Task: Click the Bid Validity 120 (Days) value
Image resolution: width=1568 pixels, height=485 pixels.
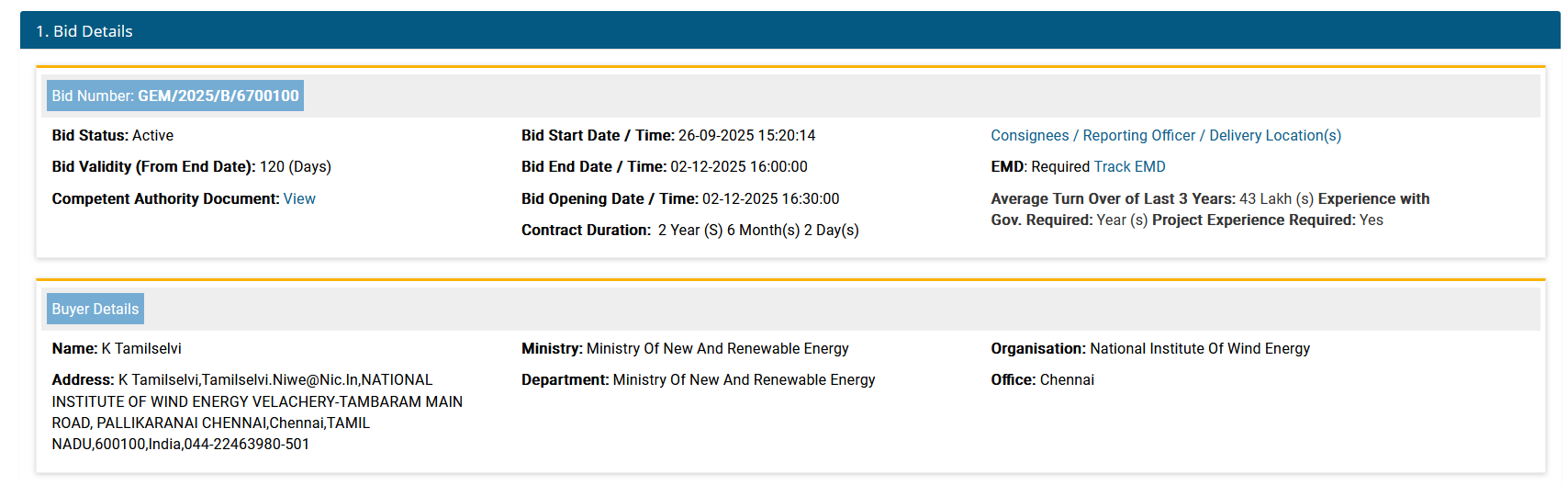Action: 295,167
